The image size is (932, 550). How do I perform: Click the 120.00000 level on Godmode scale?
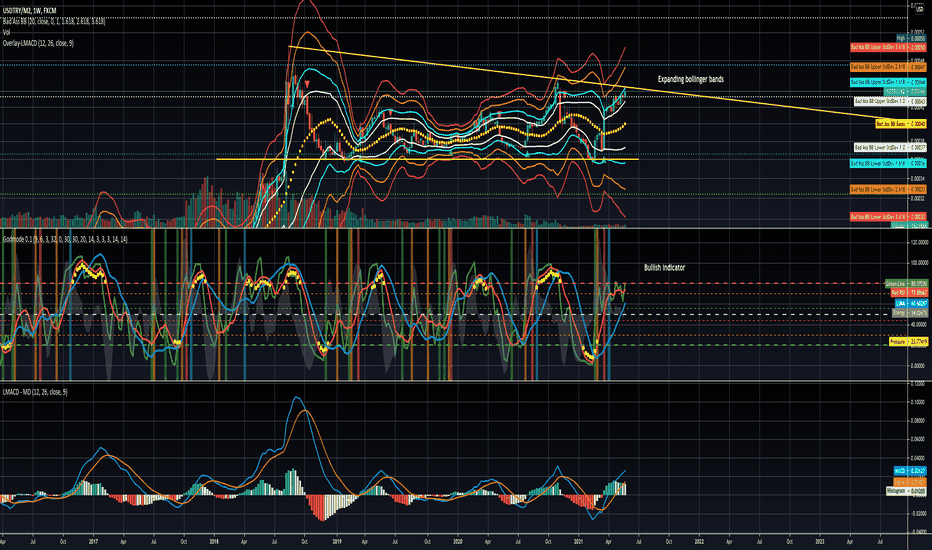click(919, 243)
